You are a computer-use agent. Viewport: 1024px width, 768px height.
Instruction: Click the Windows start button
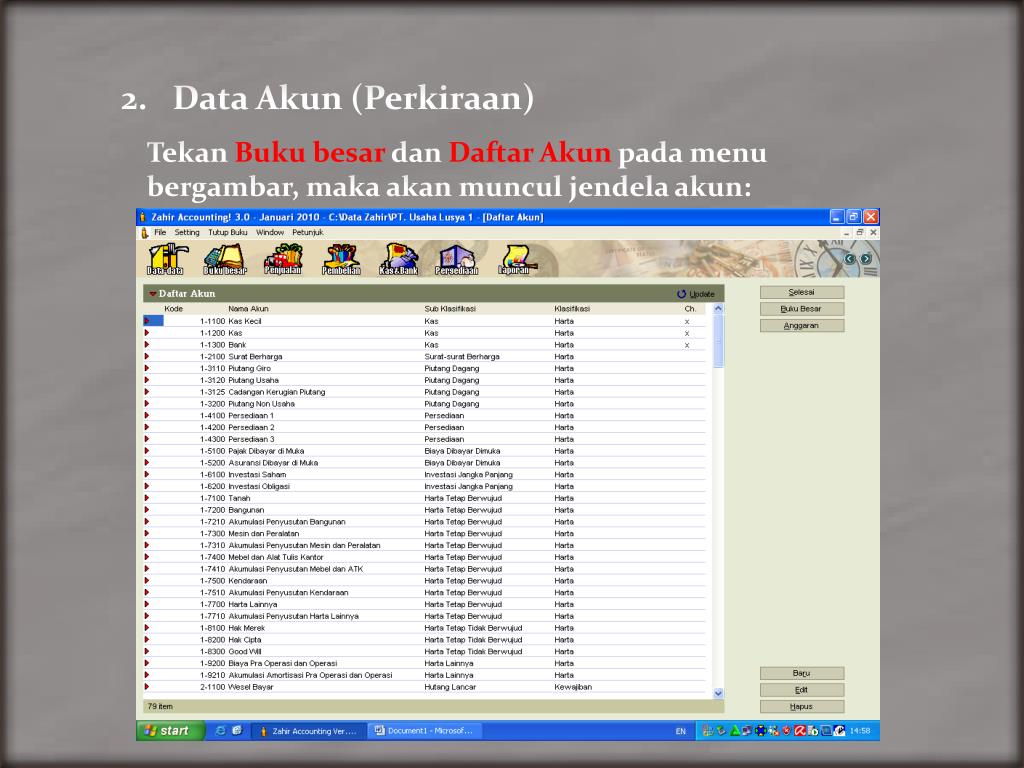(x=170, y=731)
